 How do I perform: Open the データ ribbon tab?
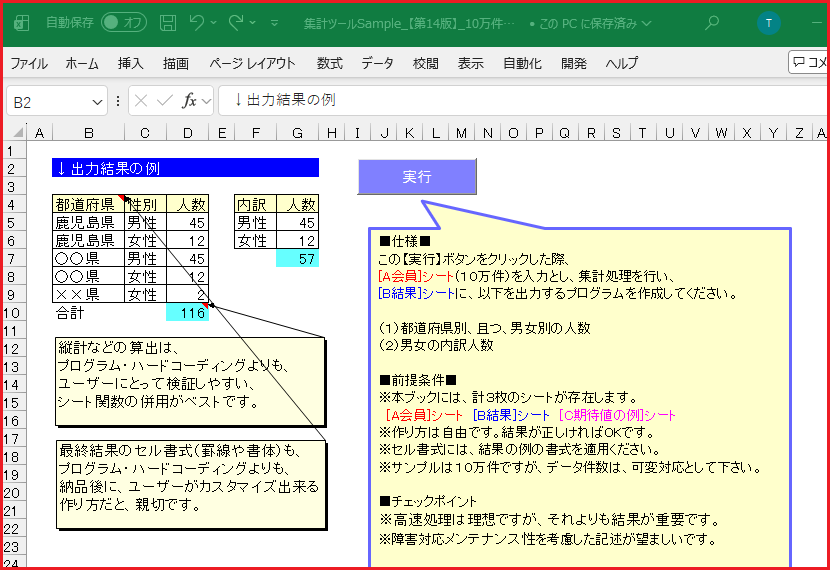point(377,64)
